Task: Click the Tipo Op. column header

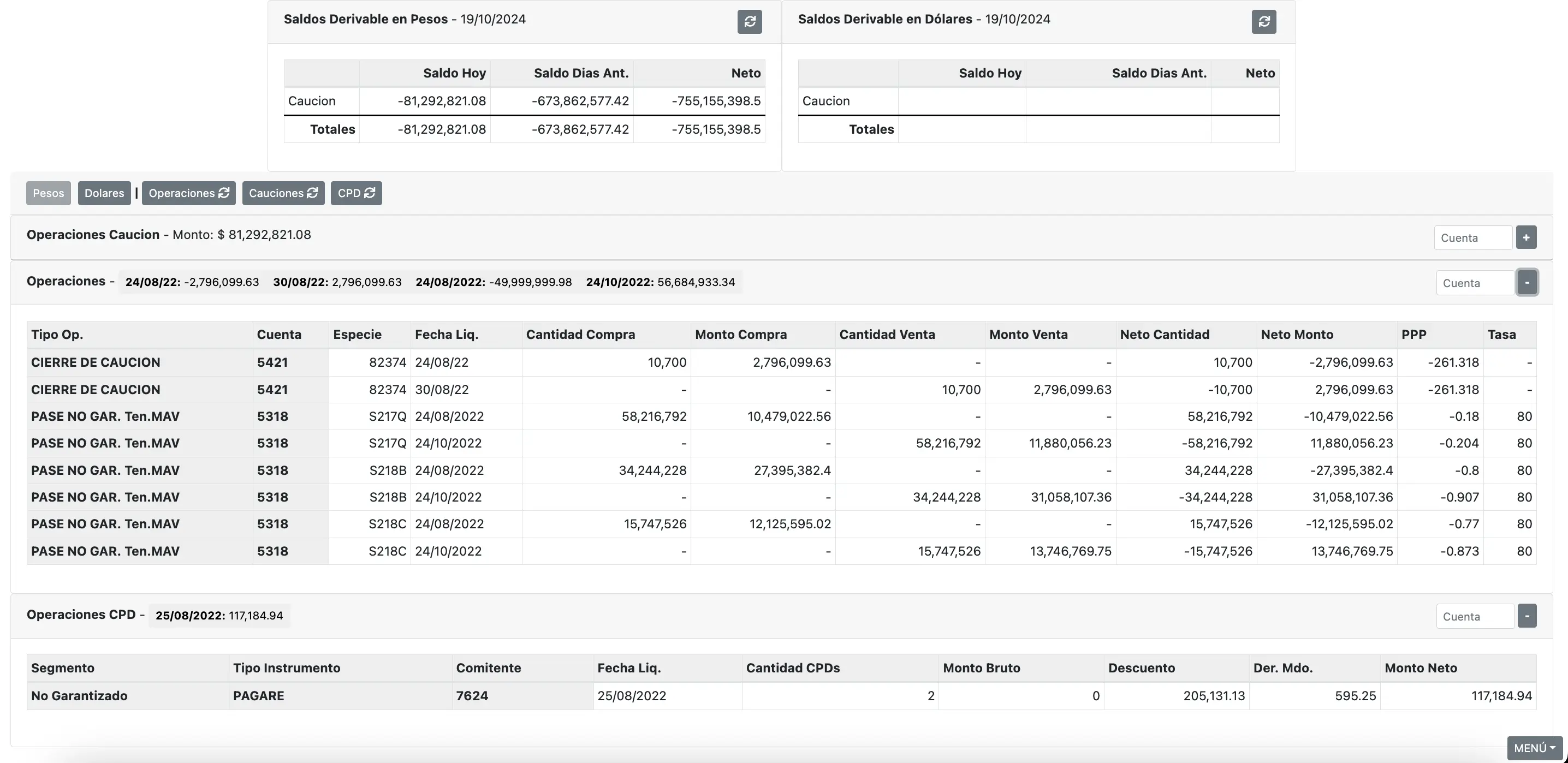Action: point(57,334)
